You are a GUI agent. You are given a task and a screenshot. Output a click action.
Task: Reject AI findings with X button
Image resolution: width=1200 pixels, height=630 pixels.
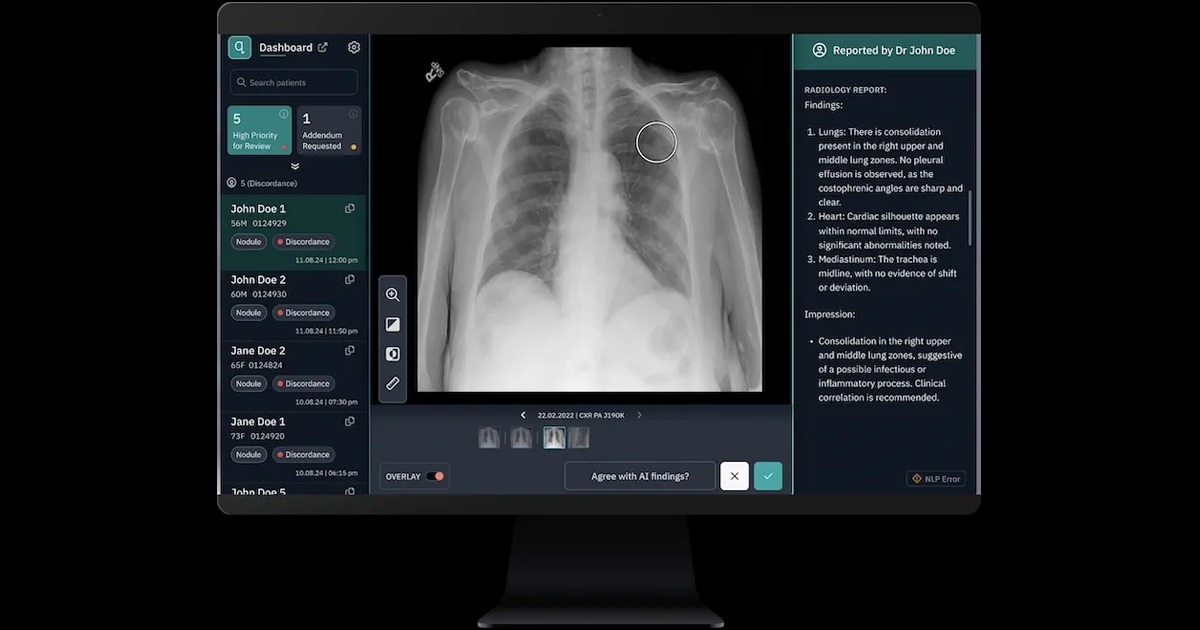(734, 476)
